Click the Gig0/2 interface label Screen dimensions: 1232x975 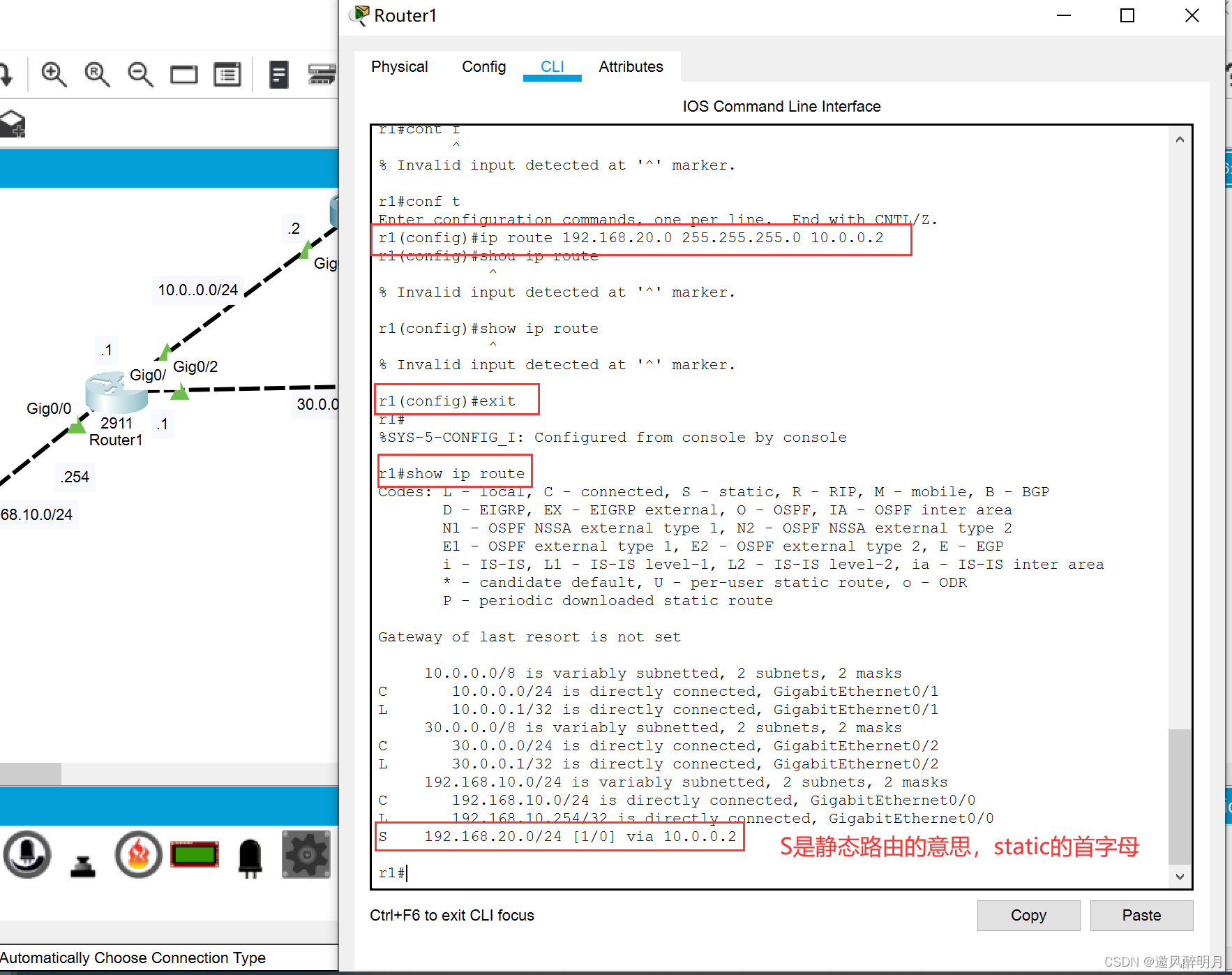click(x=195, y=366)
